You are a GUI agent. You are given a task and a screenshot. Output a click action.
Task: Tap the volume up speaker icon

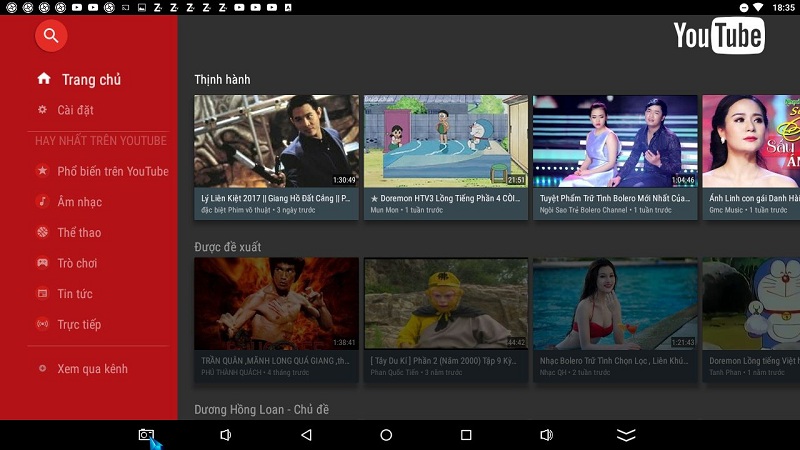[546, 435]
